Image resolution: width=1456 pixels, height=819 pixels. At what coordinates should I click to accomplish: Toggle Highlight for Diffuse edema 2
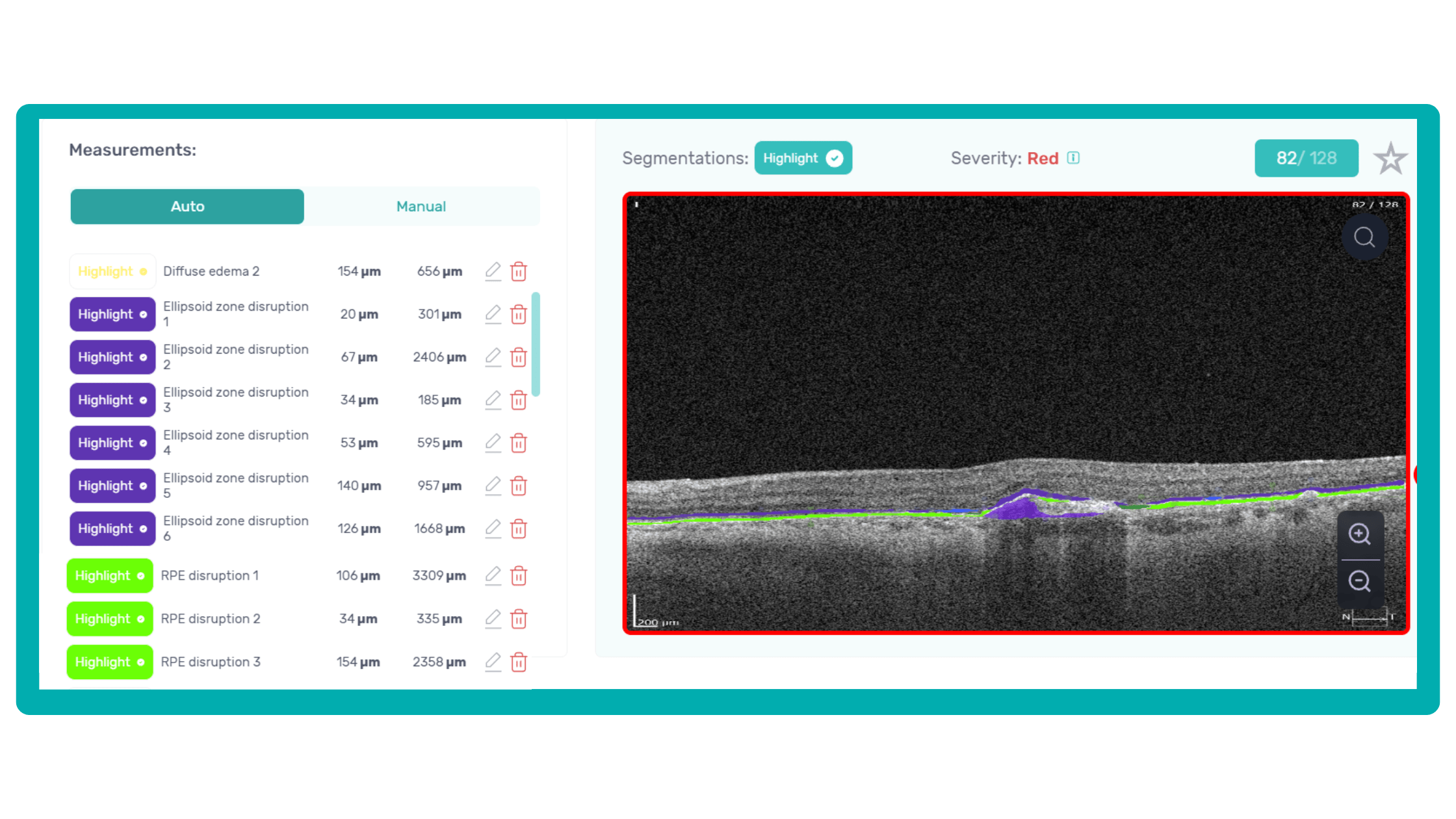coord(112,271)
